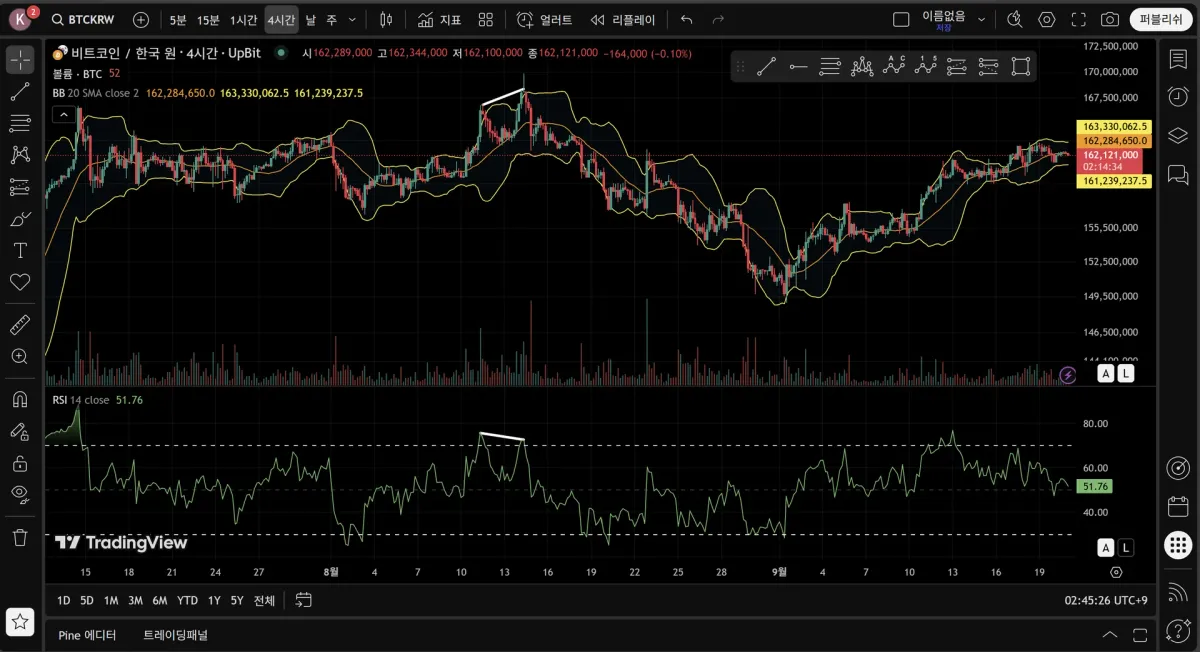This screenshot has width=1200, height=652.
Task: Open the calendar panel in right sidebar
Action: 1178,507
